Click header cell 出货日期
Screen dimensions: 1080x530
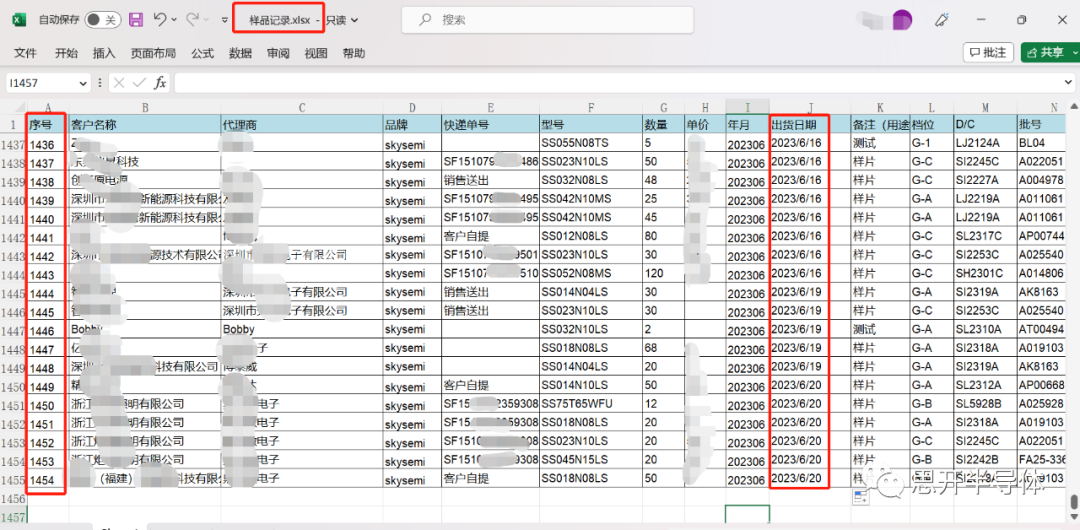pos(809,125)
